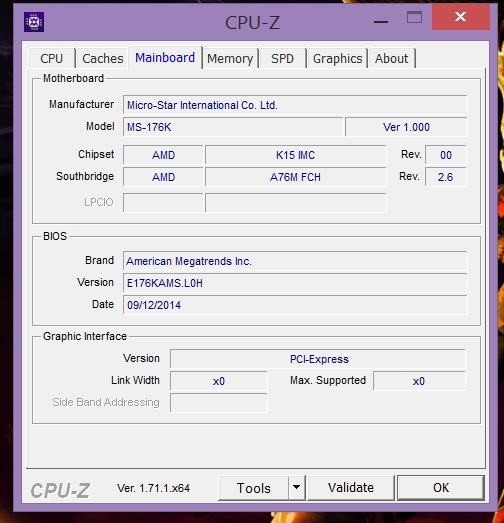
Task: Click the Ver 1.000 model version field
Action: tap(406, 127)
